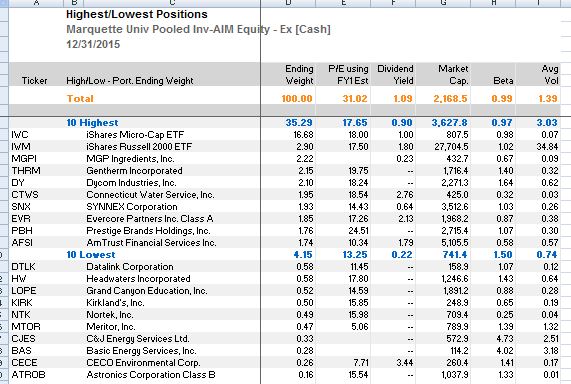Click 'High/Low - Port. Ending Weight' header
The image size is (571, 384).
[130, 81]
